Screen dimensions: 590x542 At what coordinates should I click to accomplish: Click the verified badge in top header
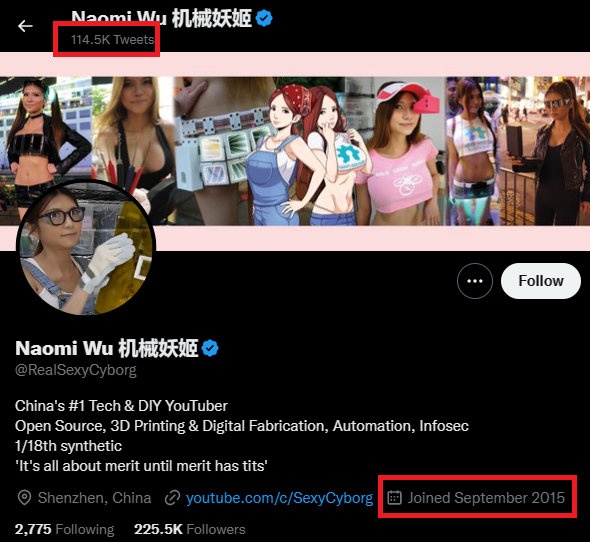point(264,18)
